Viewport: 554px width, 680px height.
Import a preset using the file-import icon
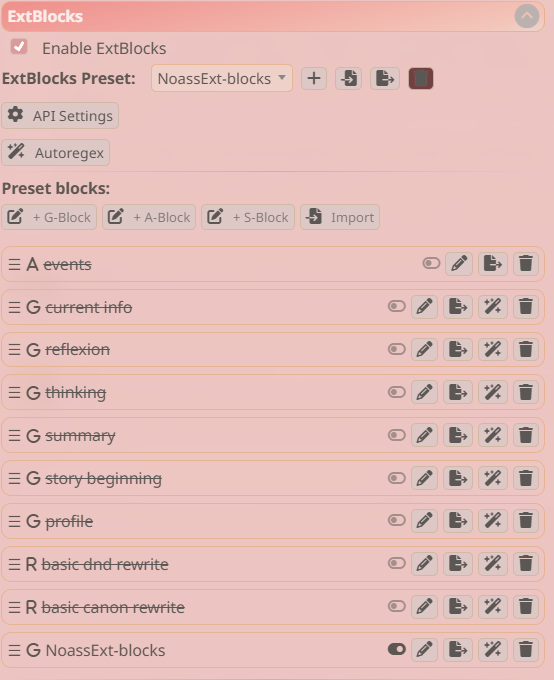pyautogui.click(x=348, y=78)
